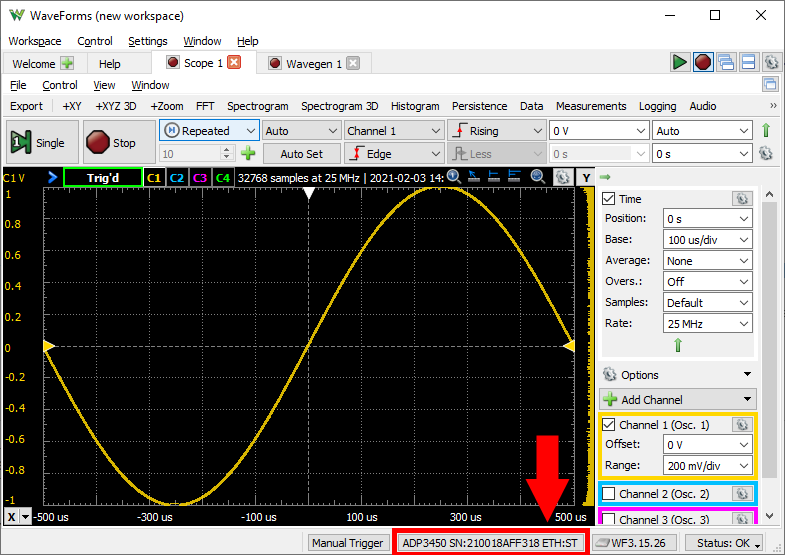This screenshot has width=785, height=555.
Task: Open the Scope View menu
Action: pyautogui.click(x=104, y=85)
